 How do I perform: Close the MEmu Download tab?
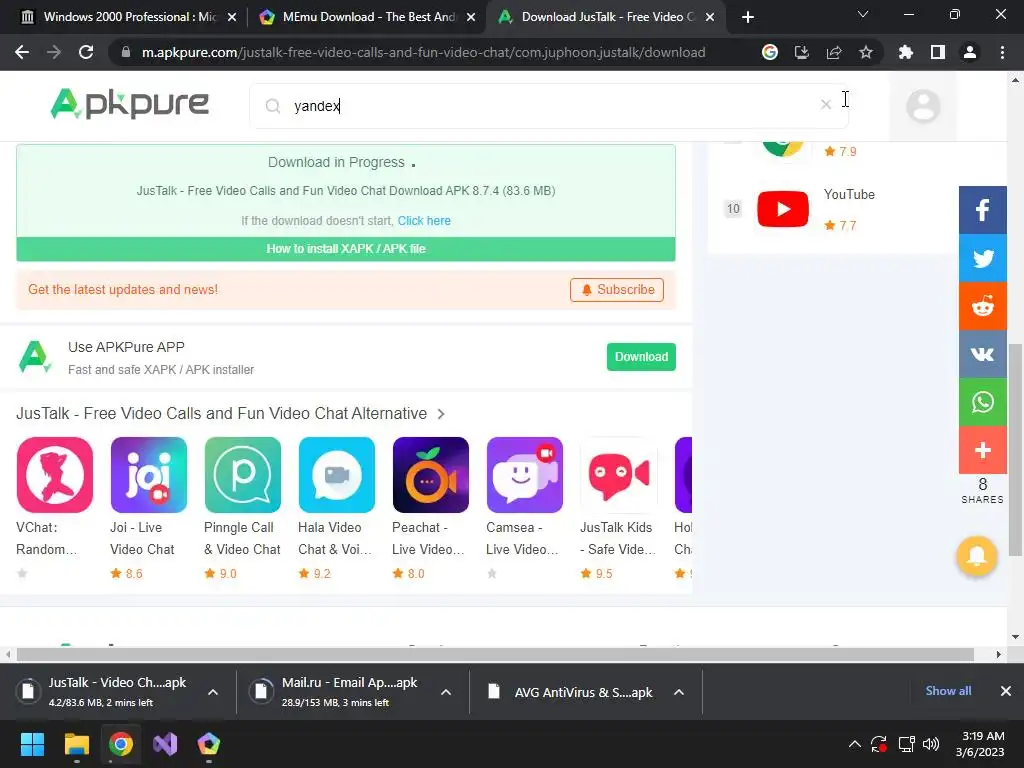[x=471, y=18]
